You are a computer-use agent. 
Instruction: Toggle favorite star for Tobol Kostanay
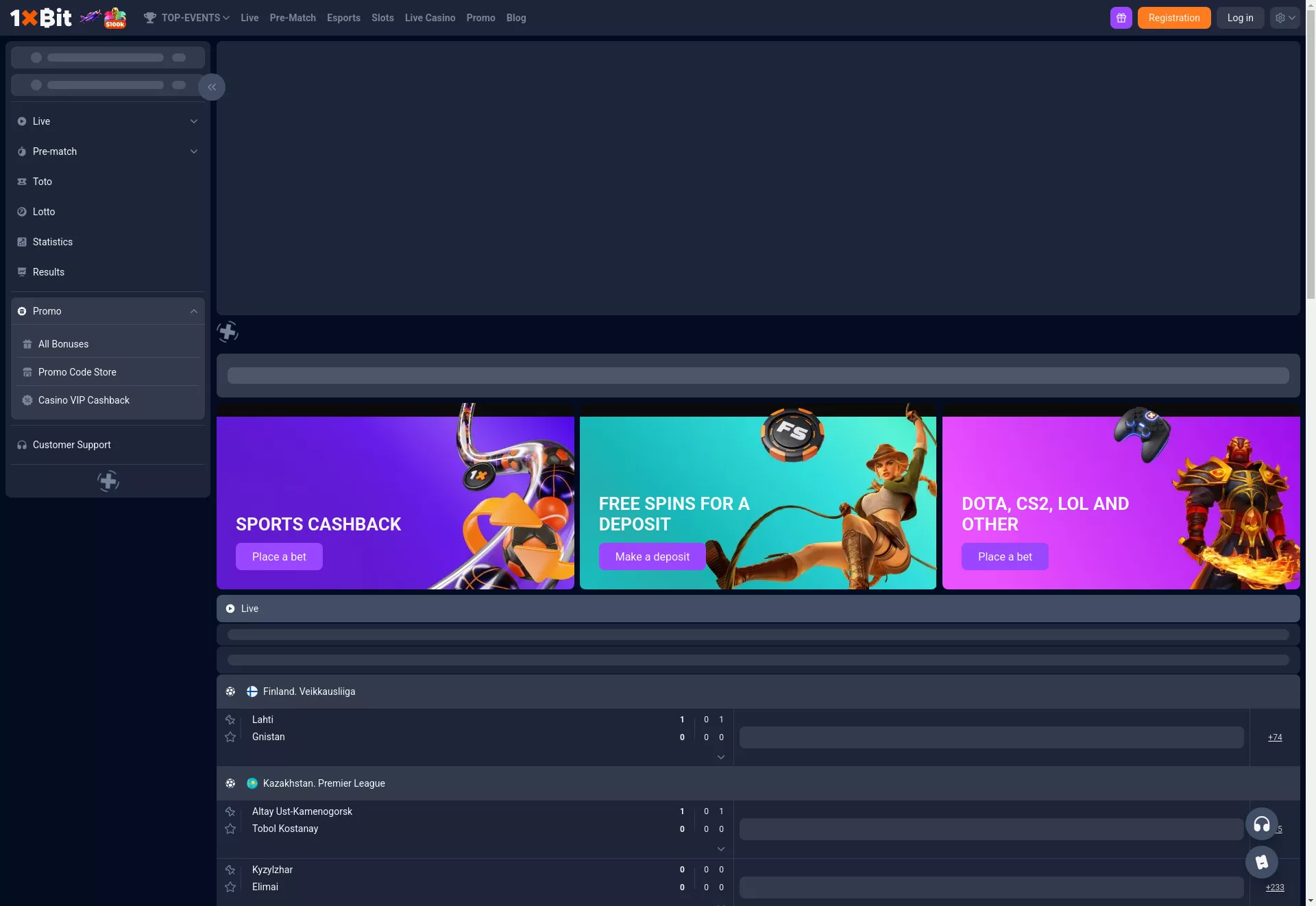(x=230, y=829)
